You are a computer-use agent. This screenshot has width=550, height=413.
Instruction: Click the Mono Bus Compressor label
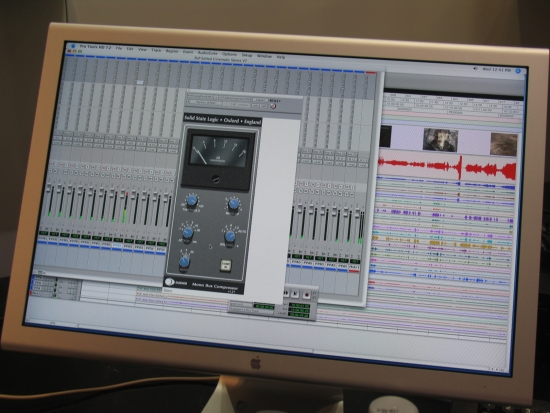(214, 286)
